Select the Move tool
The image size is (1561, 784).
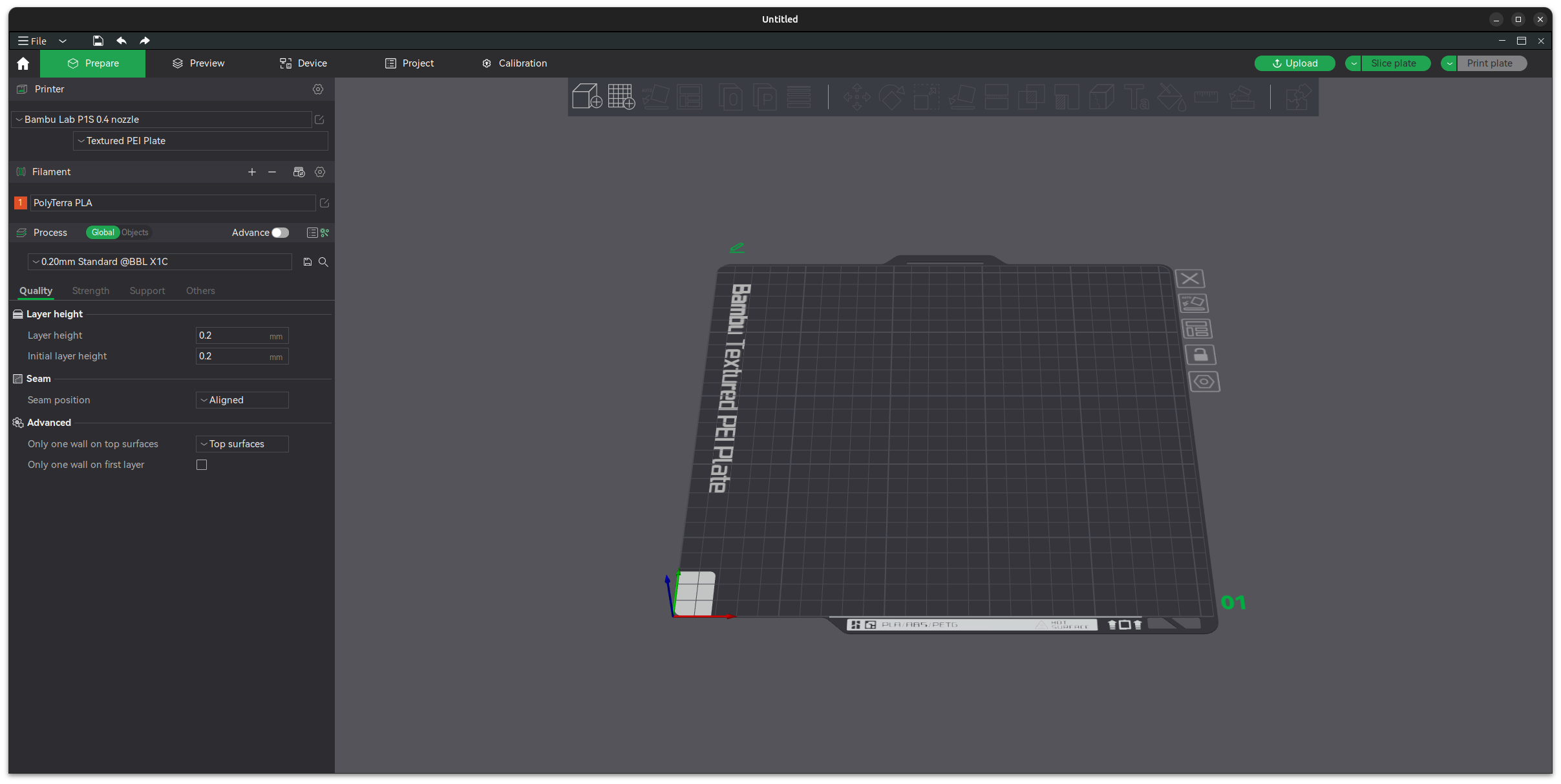pyautogui.click(x=856, y=97)
